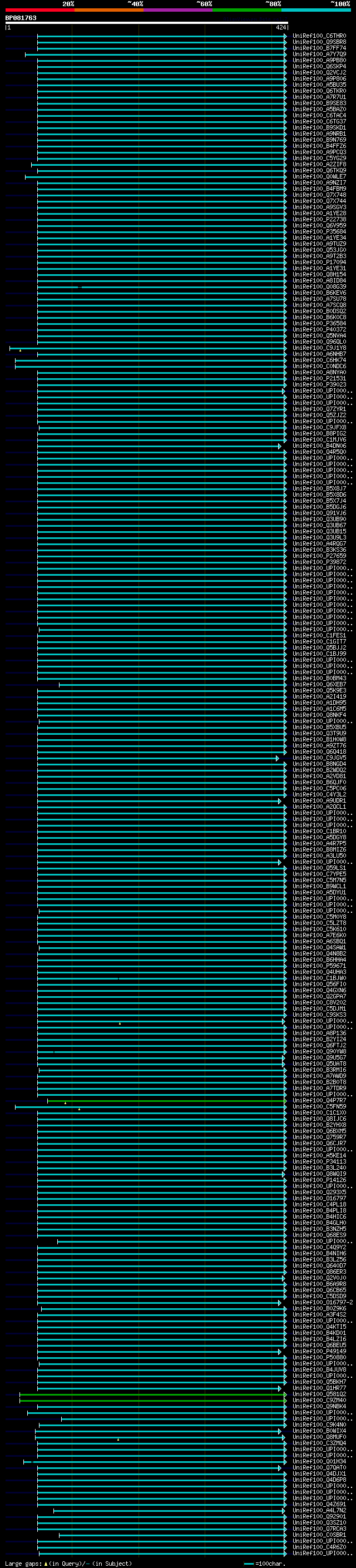356x1568 pixels.
Task: Select UniRef100_Q8MUF0 label
Action: [x=319, y=1437]
